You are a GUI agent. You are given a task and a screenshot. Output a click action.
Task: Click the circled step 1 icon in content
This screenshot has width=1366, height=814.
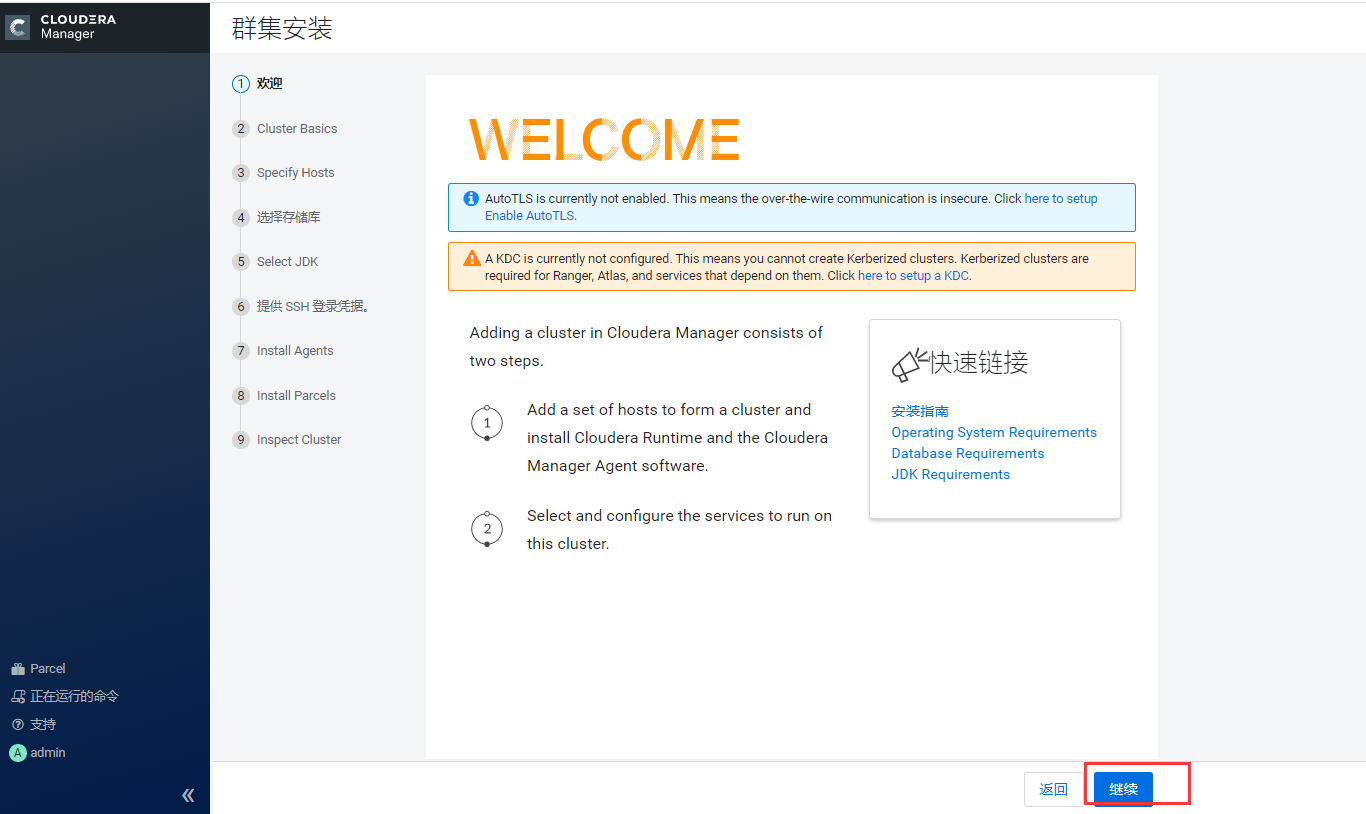(487, 423)
